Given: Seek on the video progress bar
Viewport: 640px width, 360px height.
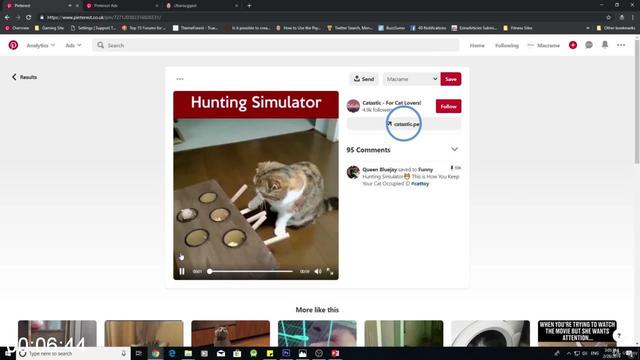Looking at the screenshot, I should [x=251, y=271].
